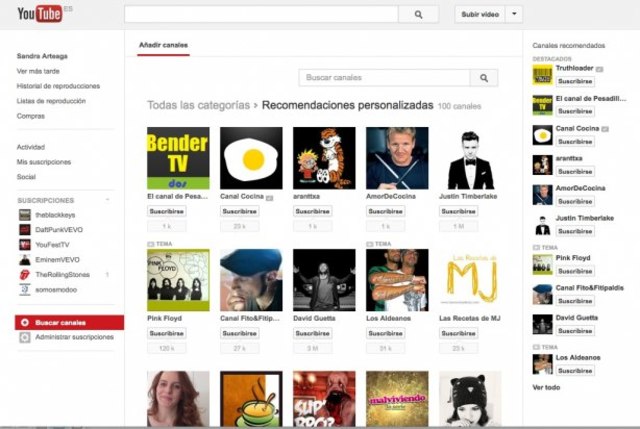Subscribe to David Guetta in grid
The image size is (640, 429).
(313, 333)
